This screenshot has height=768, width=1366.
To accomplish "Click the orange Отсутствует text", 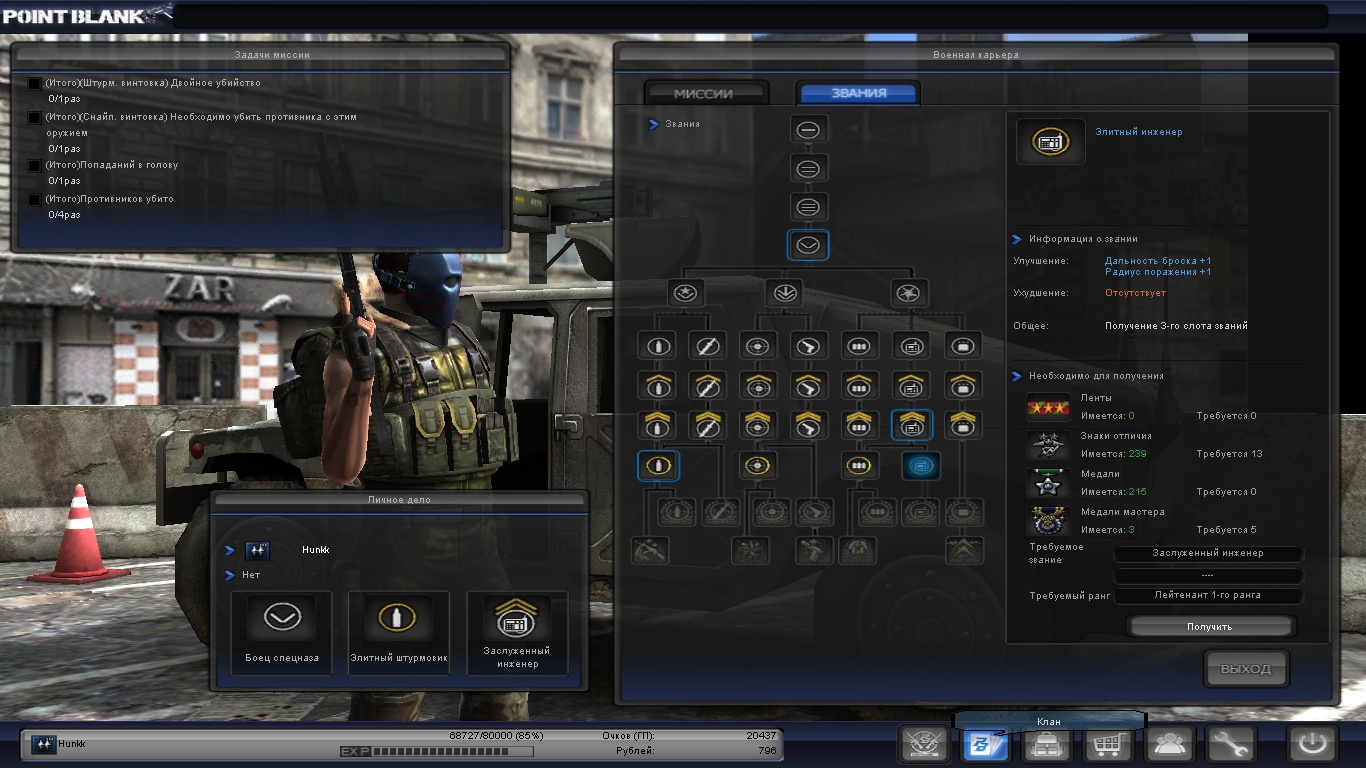I will 1135,293.
